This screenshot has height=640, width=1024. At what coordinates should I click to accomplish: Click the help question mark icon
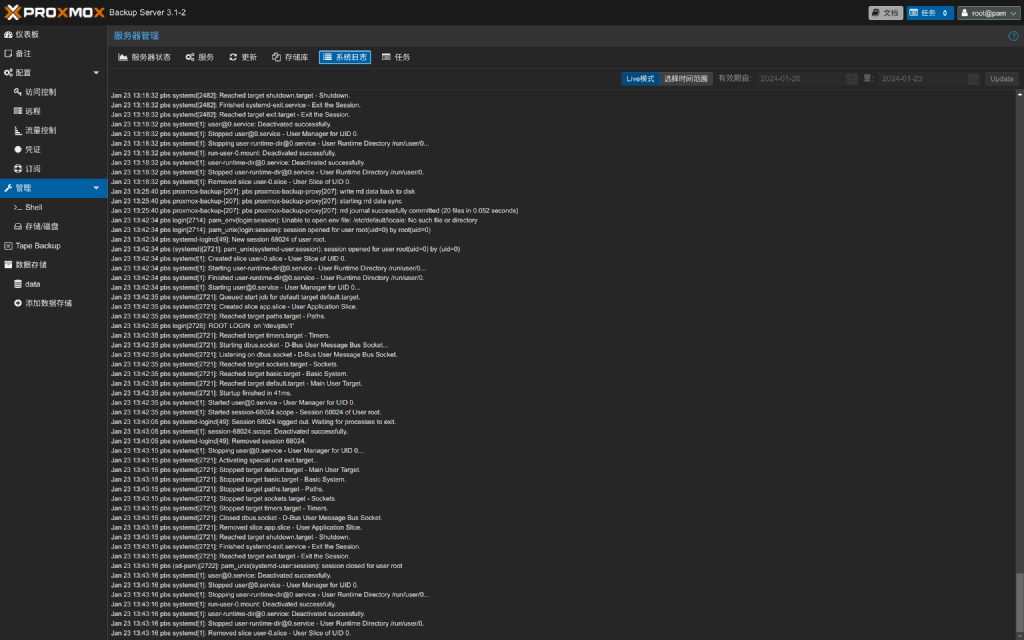point(1014,35)
